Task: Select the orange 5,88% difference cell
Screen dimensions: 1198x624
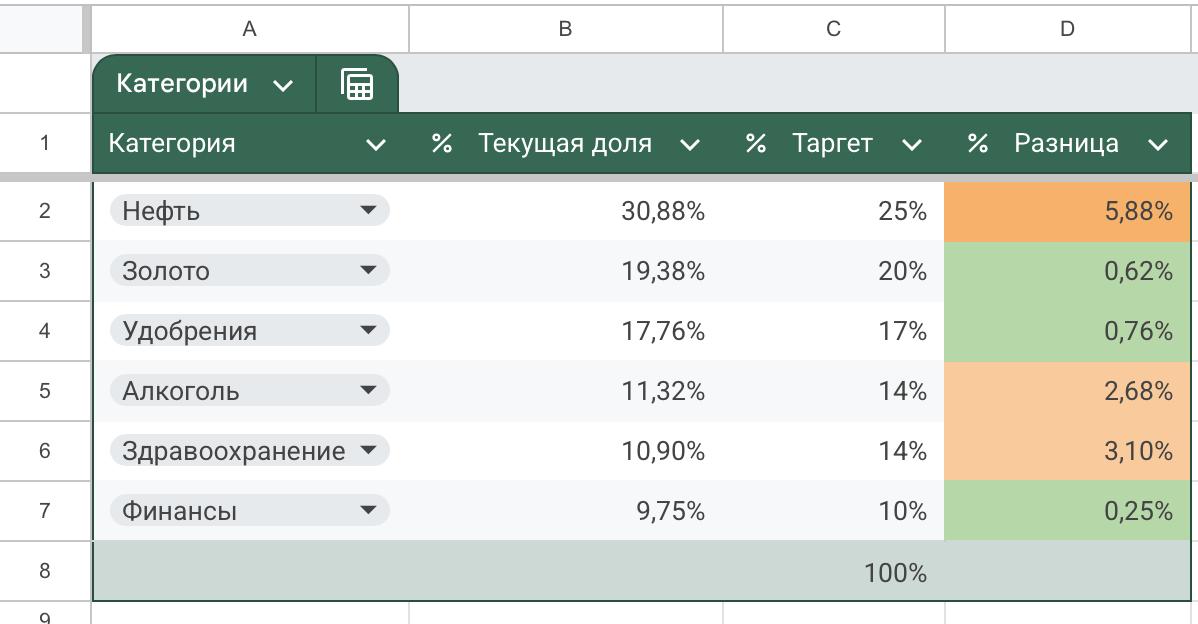Action: click(x=1067, y=211)
